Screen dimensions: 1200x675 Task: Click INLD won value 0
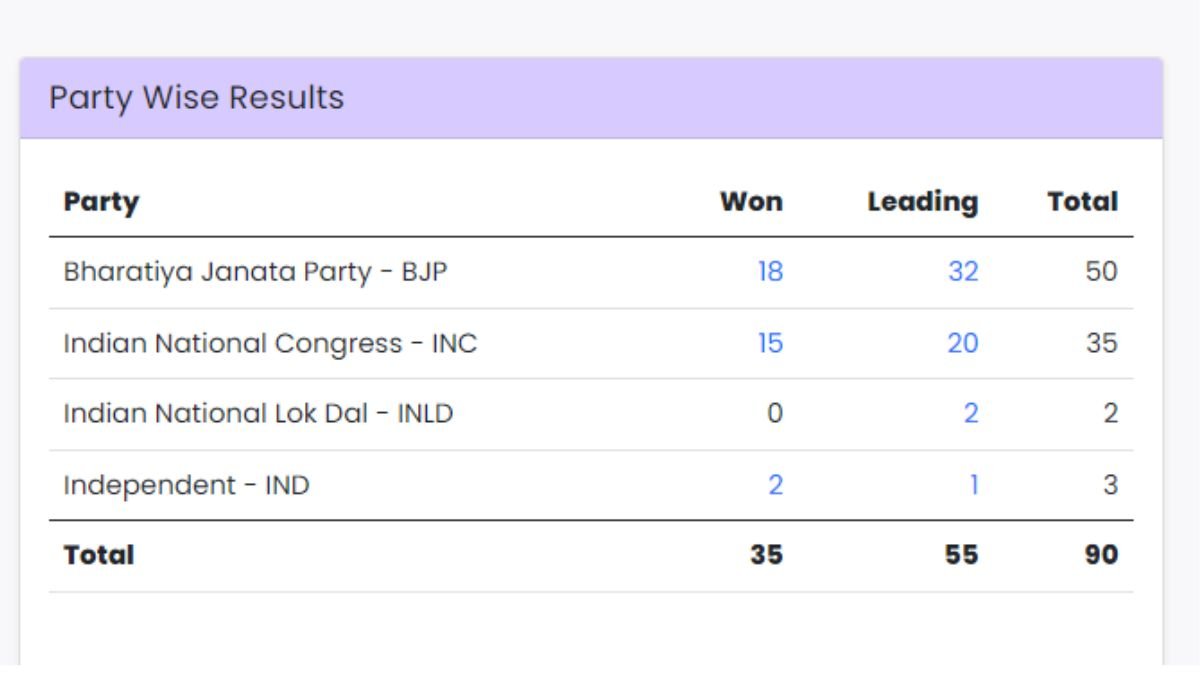(x=775, y=414)
